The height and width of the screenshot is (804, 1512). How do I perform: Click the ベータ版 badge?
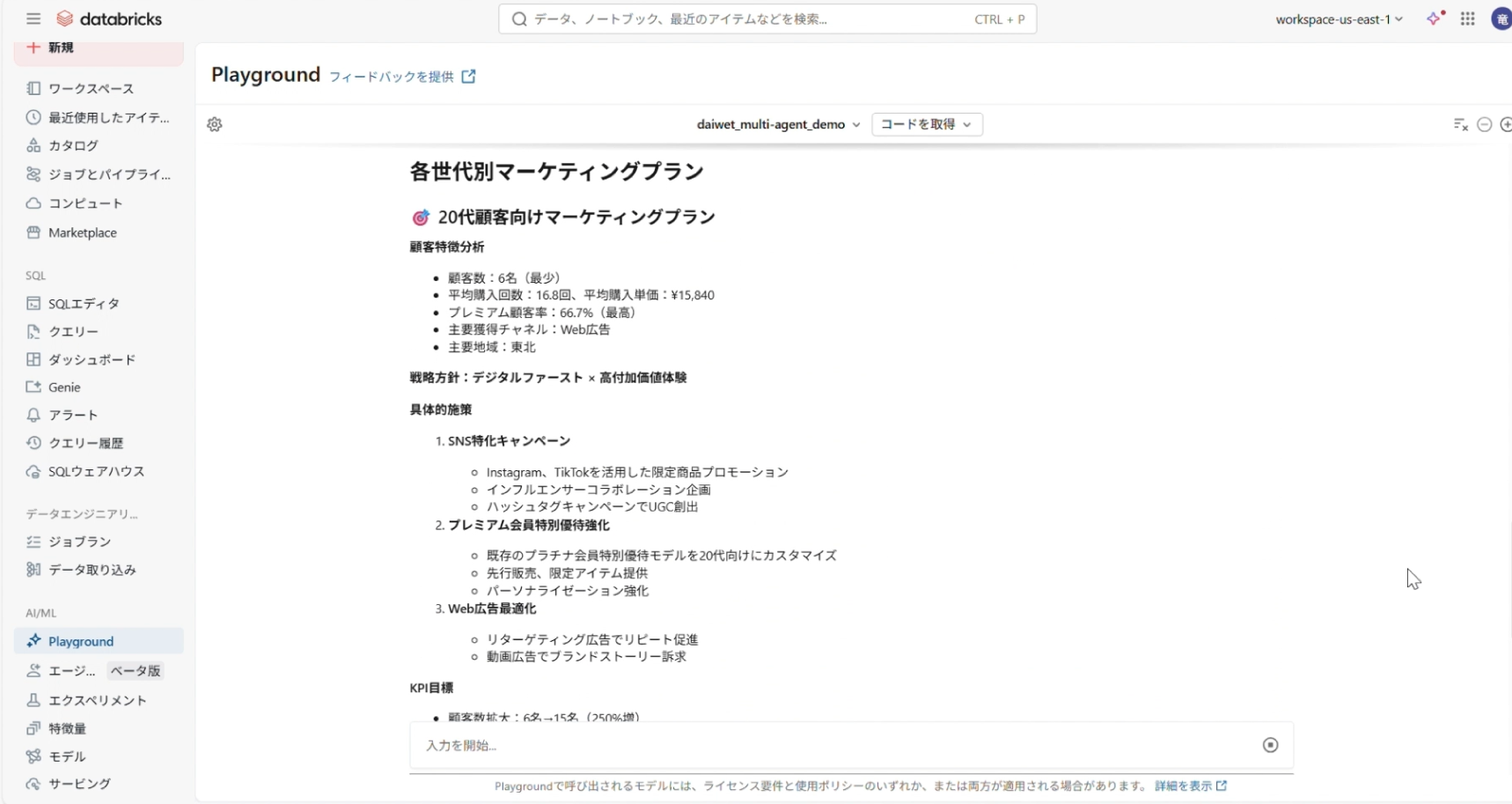click(136, 671)
